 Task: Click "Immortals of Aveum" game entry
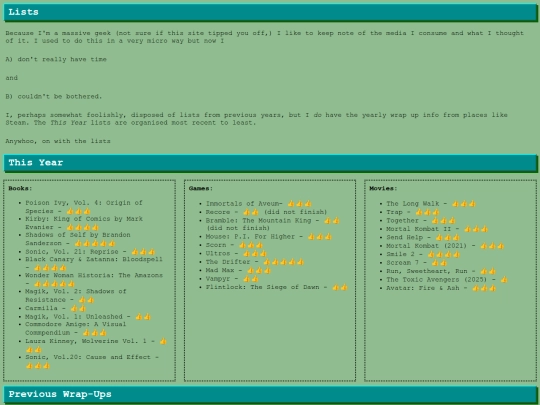(x=259, y=204)
